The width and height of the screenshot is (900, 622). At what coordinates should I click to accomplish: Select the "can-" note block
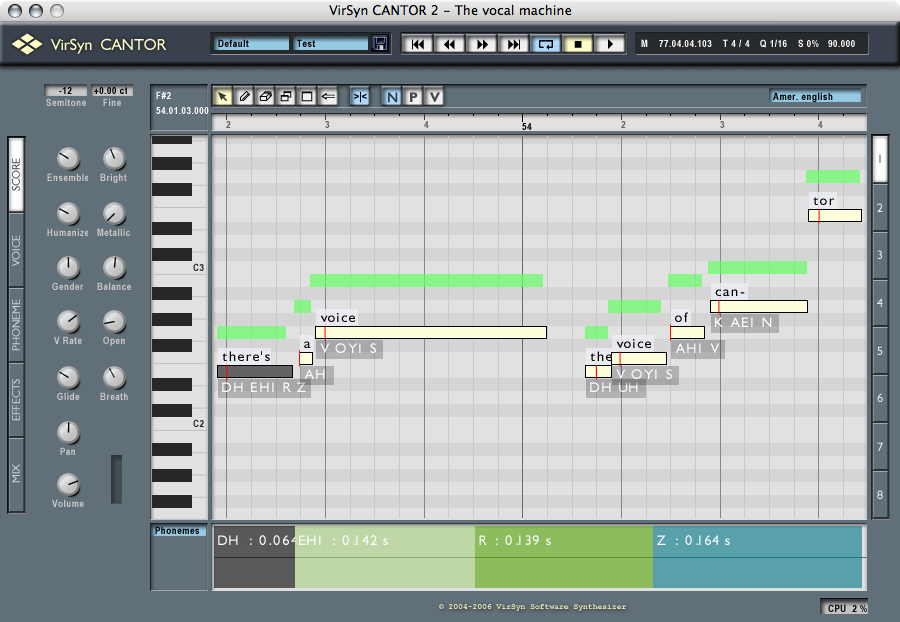[759, 306]
